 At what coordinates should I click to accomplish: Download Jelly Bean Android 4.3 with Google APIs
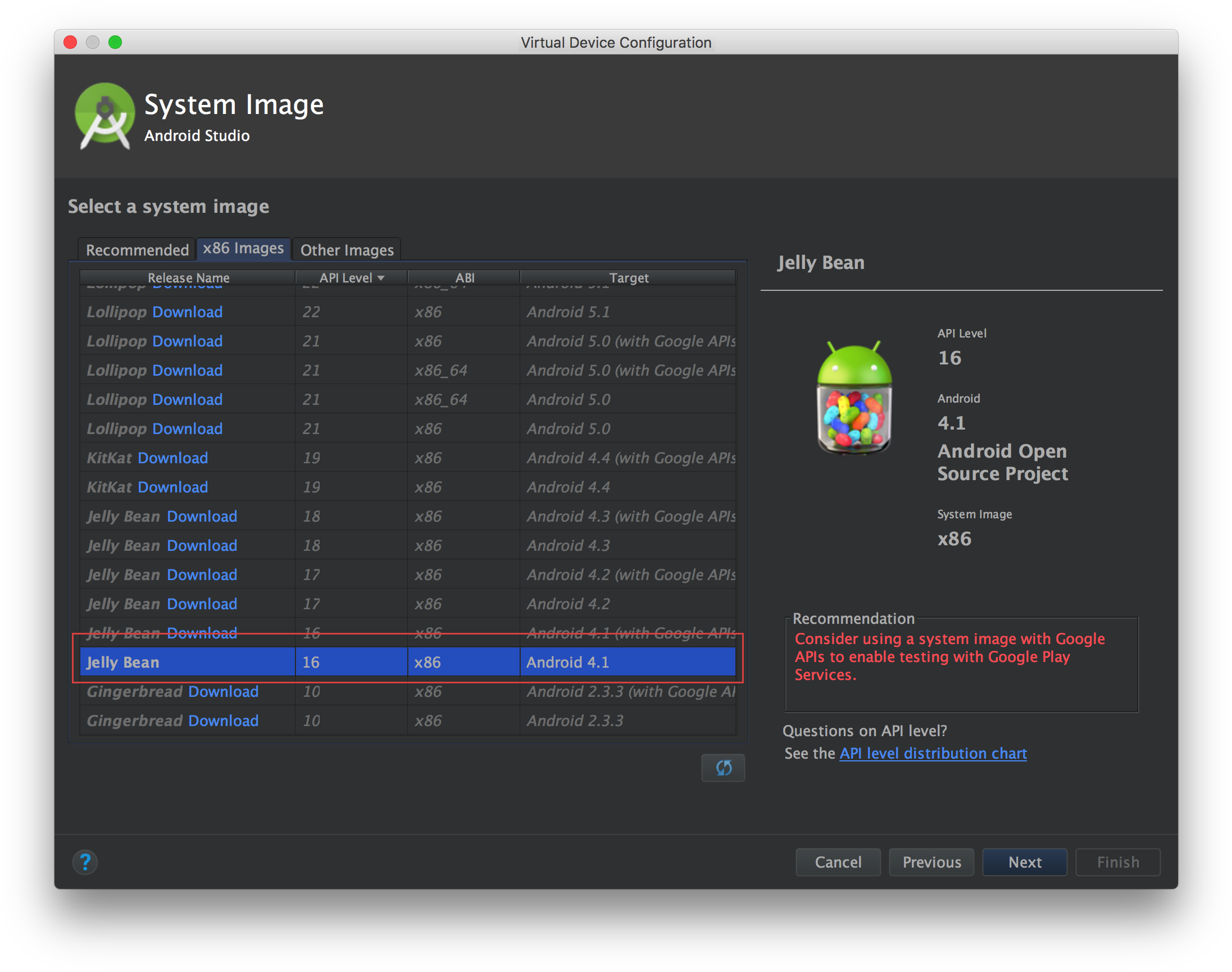coord(202,516)
